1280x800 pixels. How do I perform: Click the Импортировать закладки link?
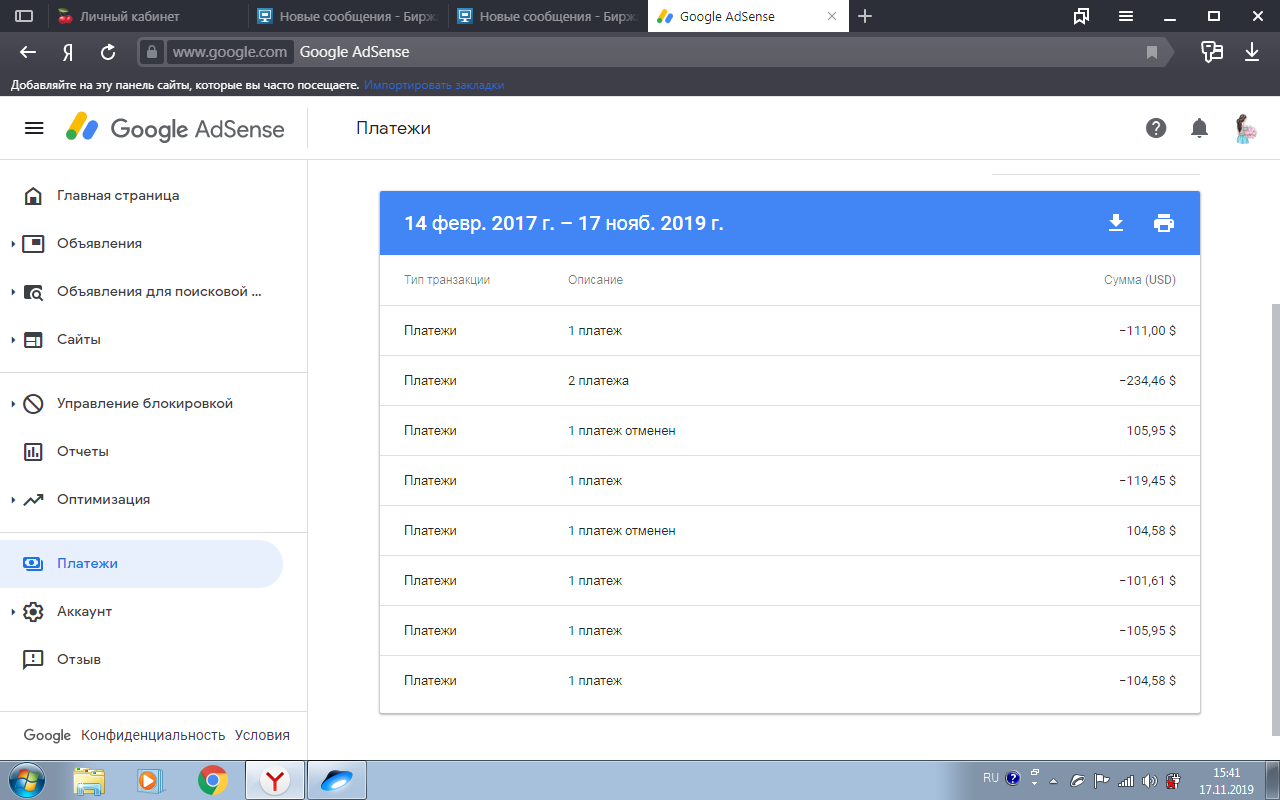[x=434, y=86]
